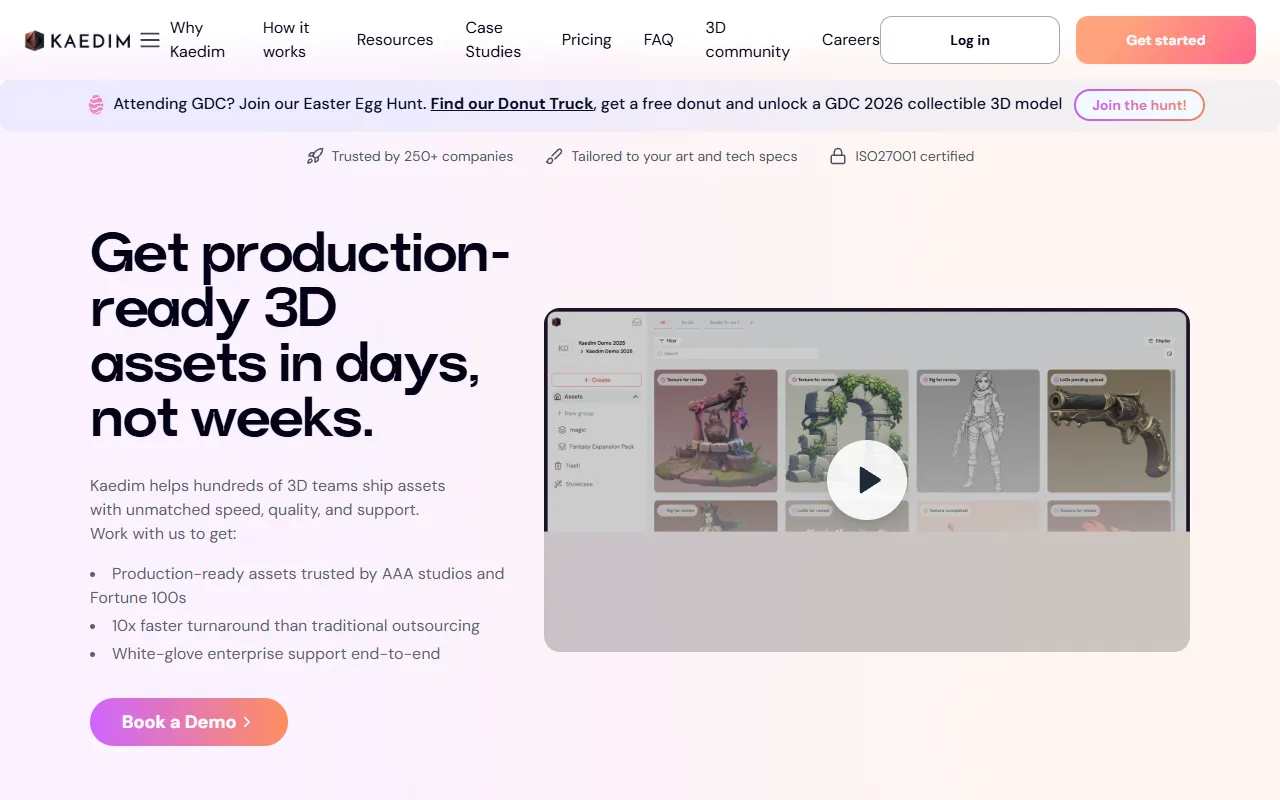
Task: Click the Trash icon in demo sidebar
Action: click(x=559, y=466)
